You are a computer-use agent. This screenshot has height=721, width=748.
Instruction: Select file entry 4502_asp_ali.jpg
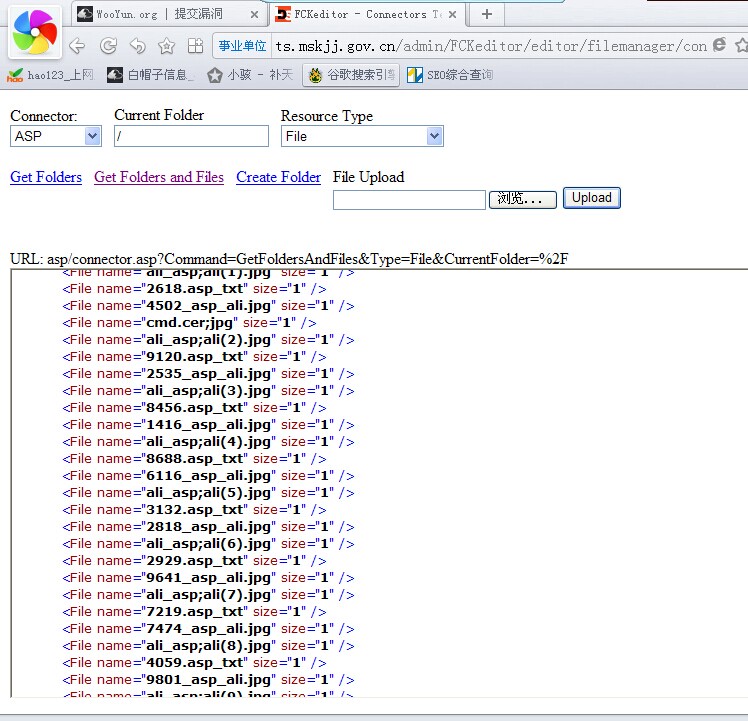(x=208, y=306)
